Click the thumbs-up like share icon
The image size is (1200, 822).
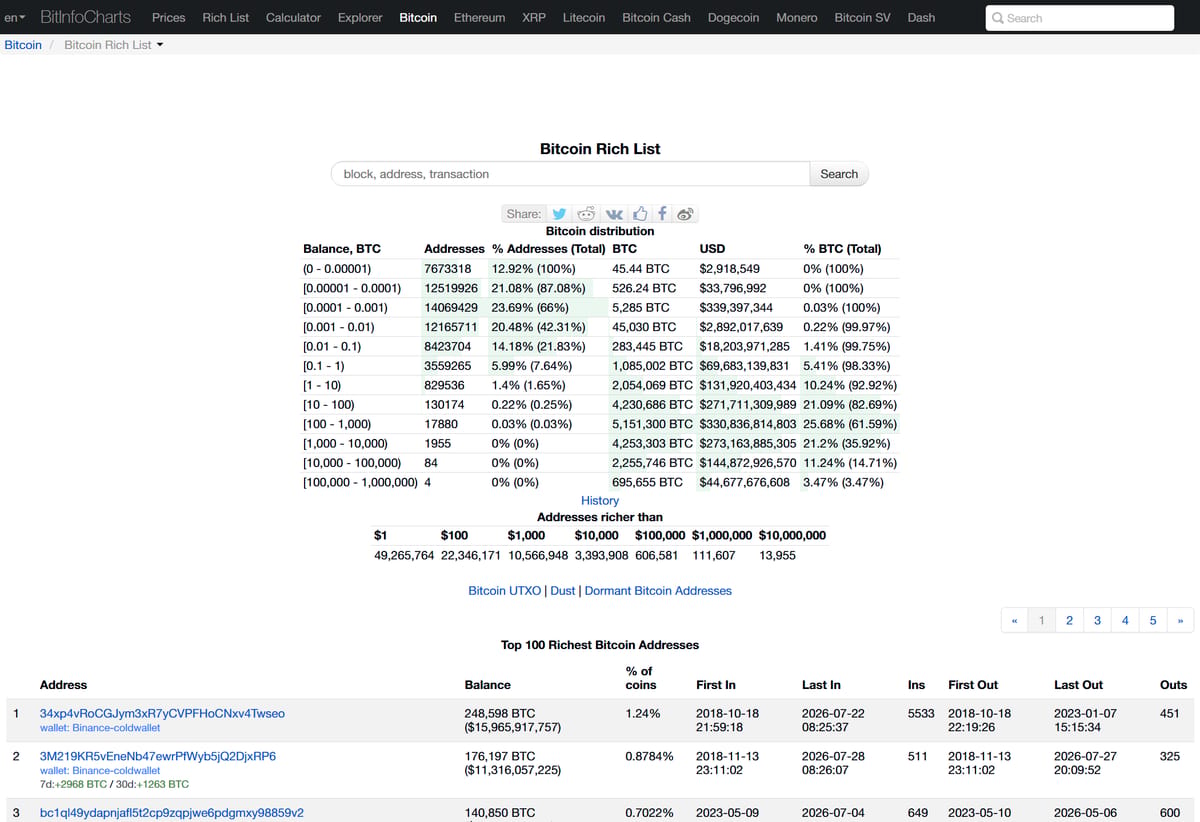(640, 214)
